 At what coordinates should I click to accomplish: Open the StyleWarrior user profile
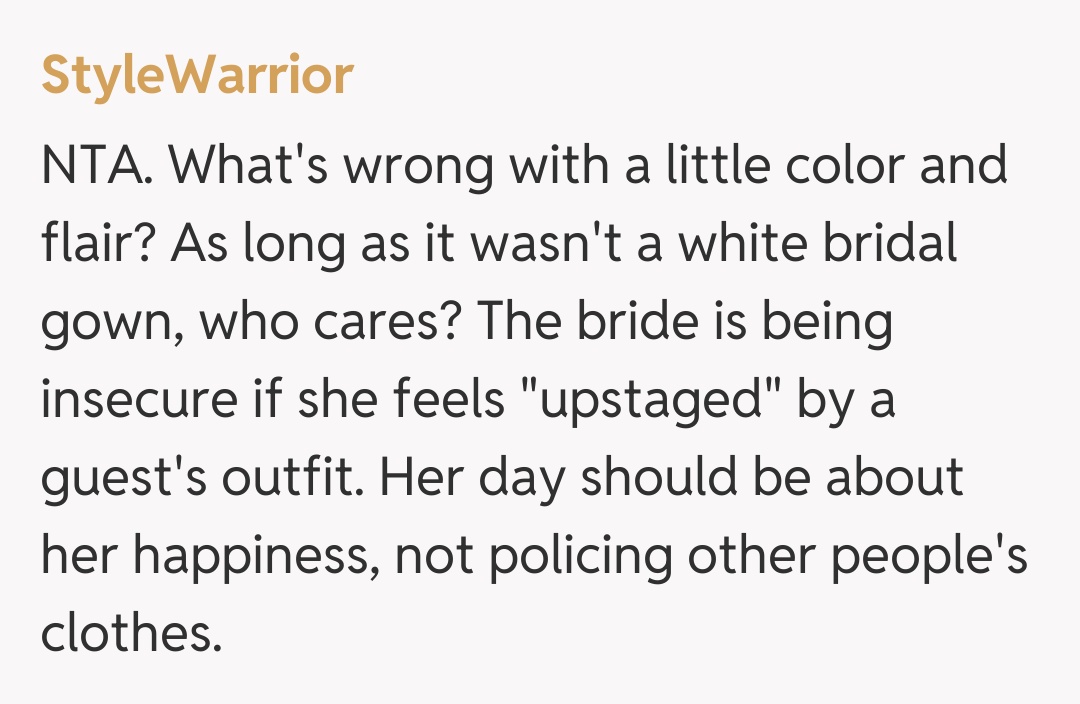point(197,75)
